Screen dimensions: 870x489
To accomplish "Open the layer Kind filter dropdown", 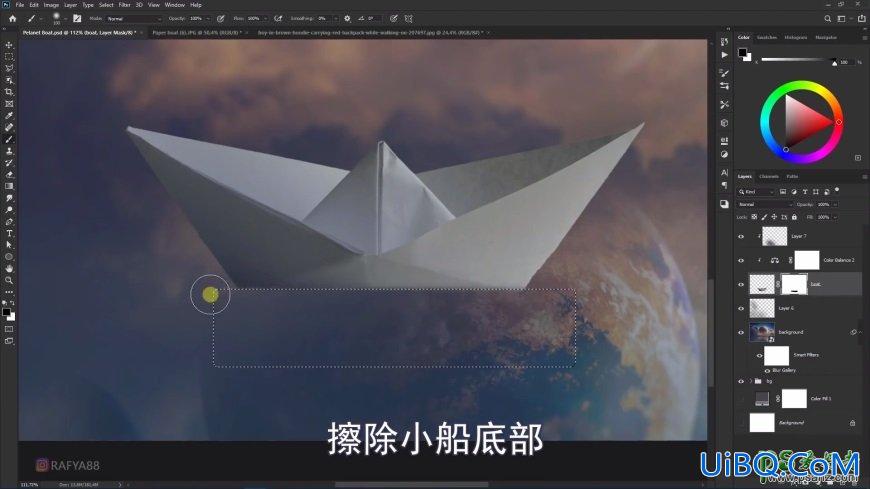I will (x=756, y=191).
